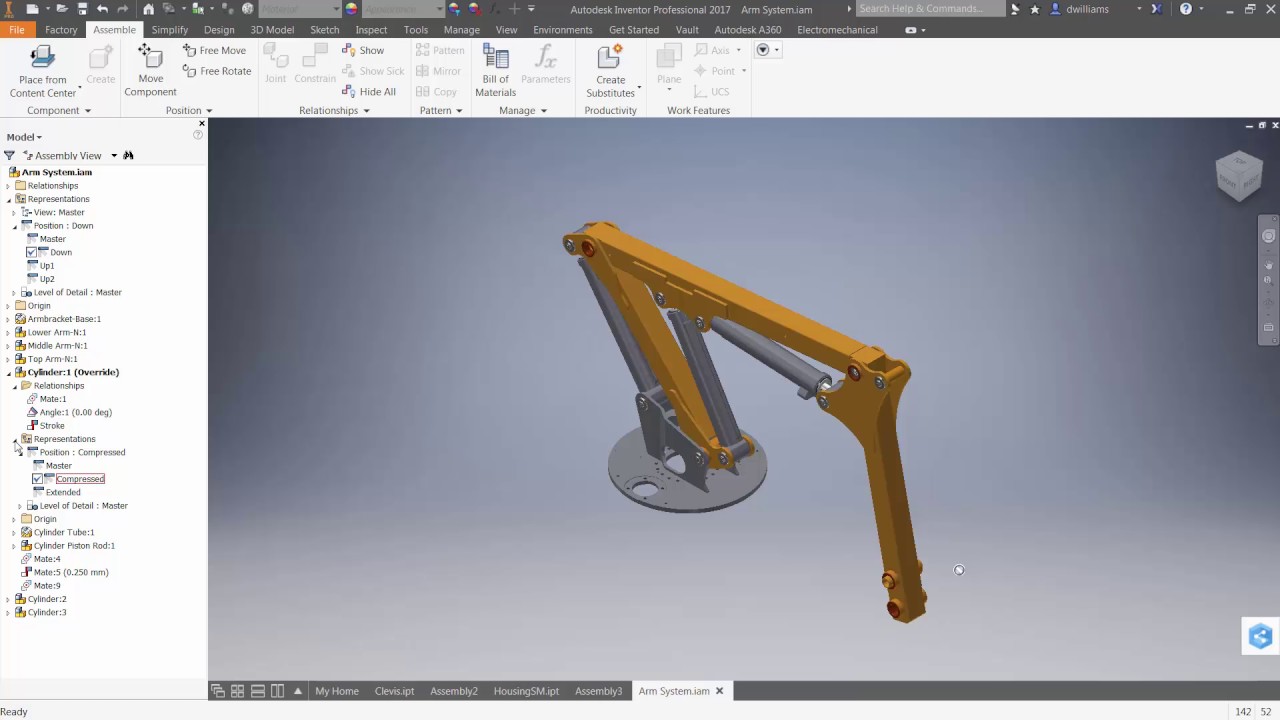Screen dimensions: 1280x720
Task: Click the Home icon in quick access toolbar
Action: pyautogui.click(x=149, y=9)
